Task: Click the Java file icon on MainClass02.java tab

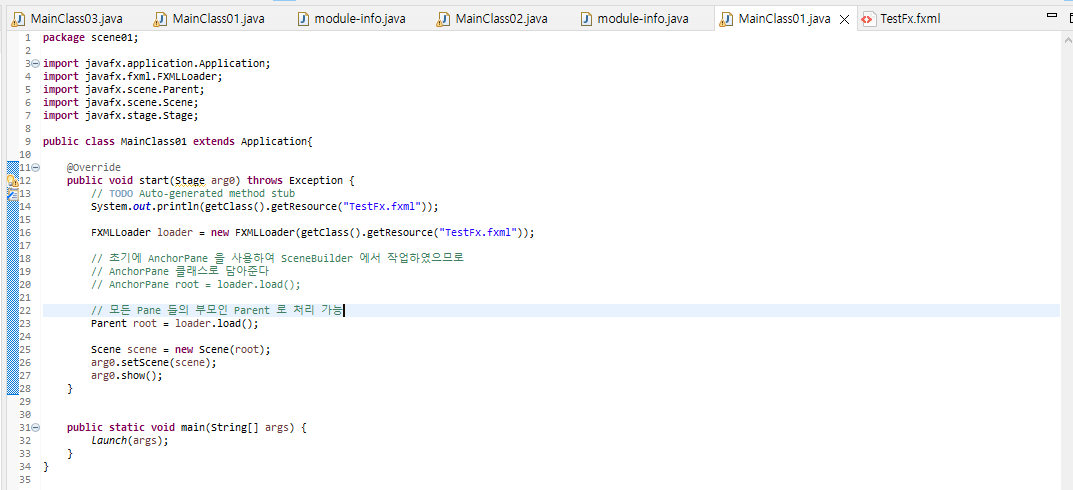Action: click(x=443, y=19)
